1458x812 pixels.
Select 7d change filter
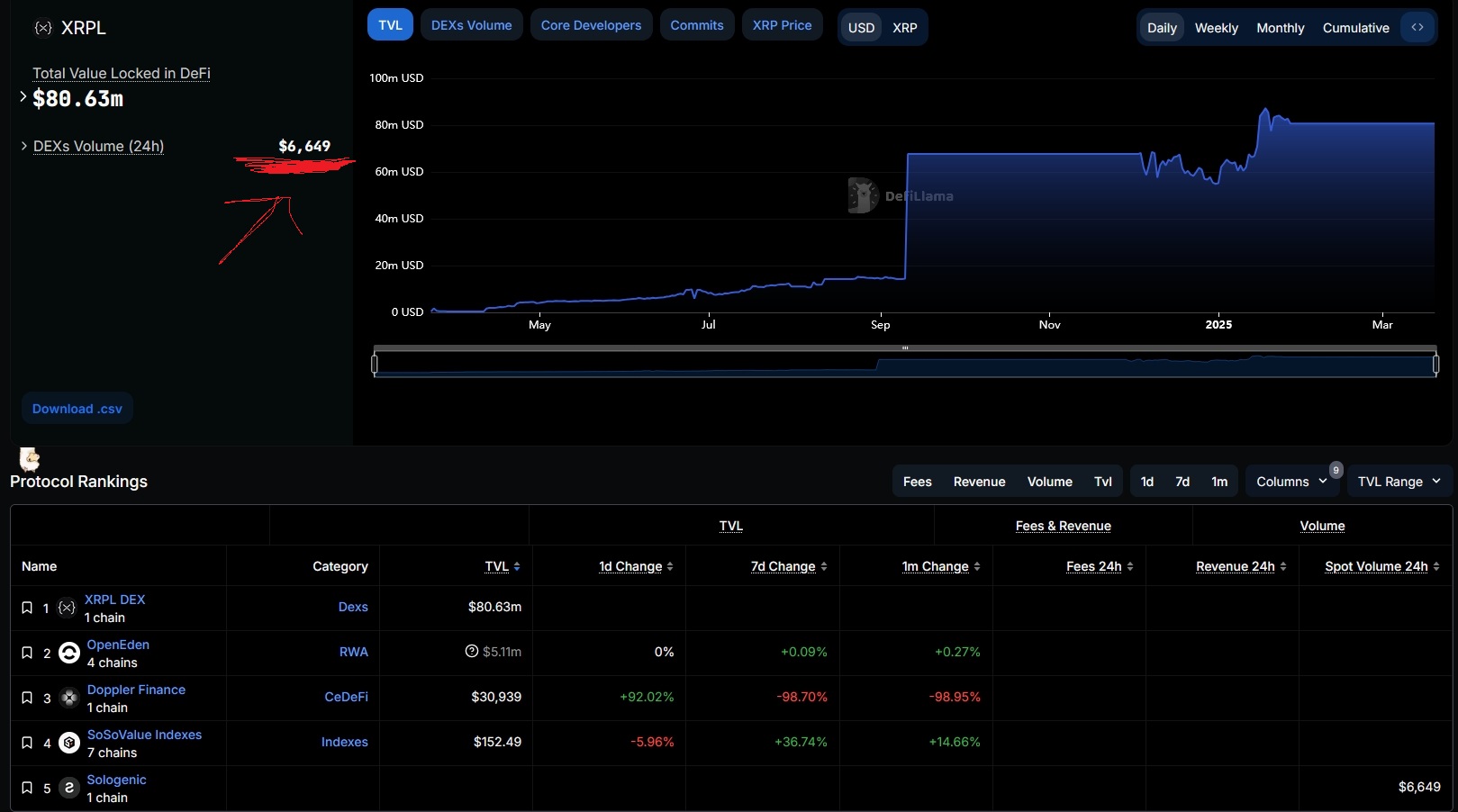click(x=1182, y=482)
